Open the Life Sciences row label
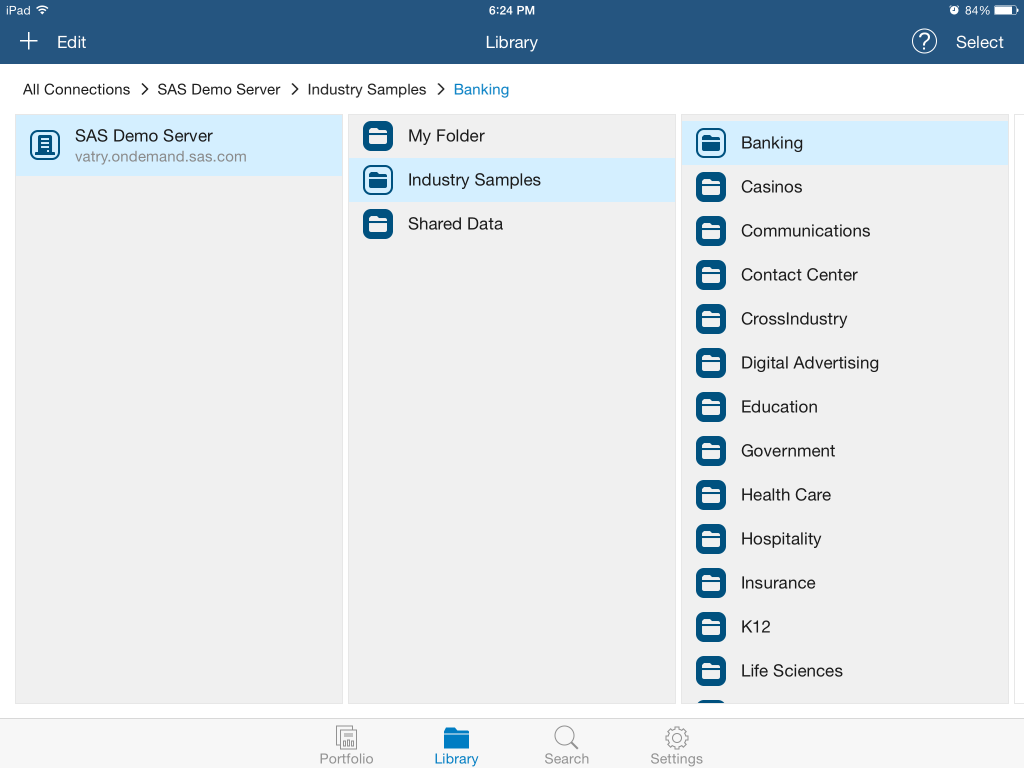 792,671
